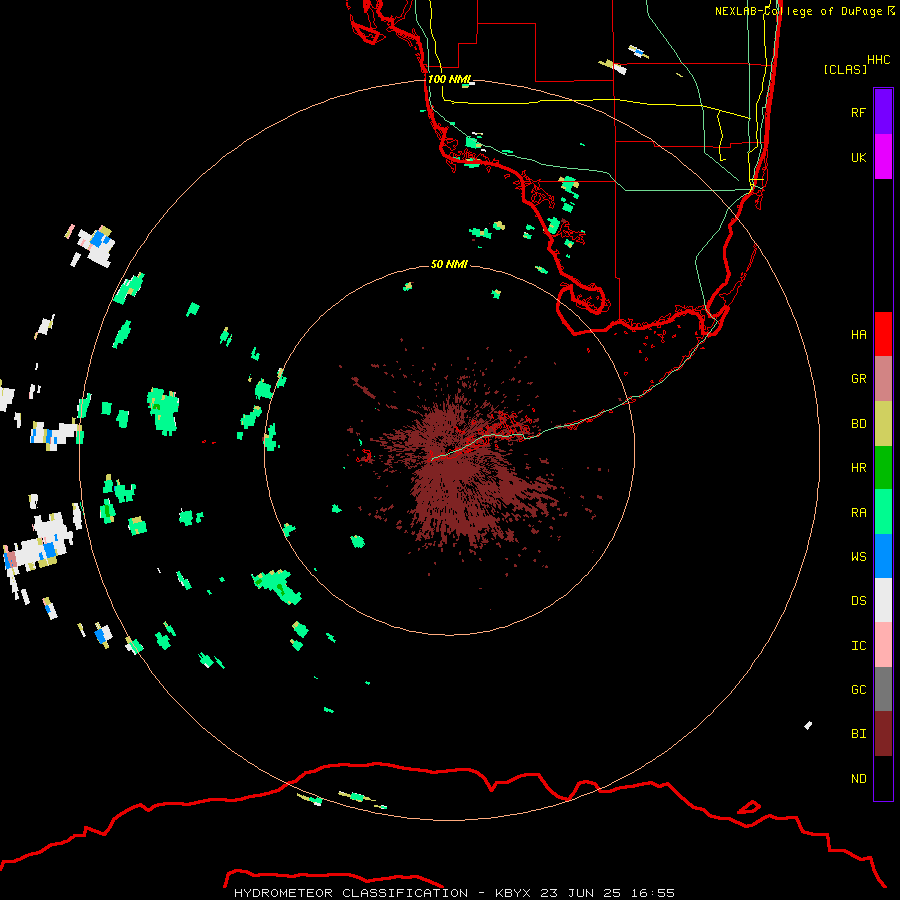Click the HR dark green legend swatch
This screenshot has width=900, height=900.
(883, 467)
